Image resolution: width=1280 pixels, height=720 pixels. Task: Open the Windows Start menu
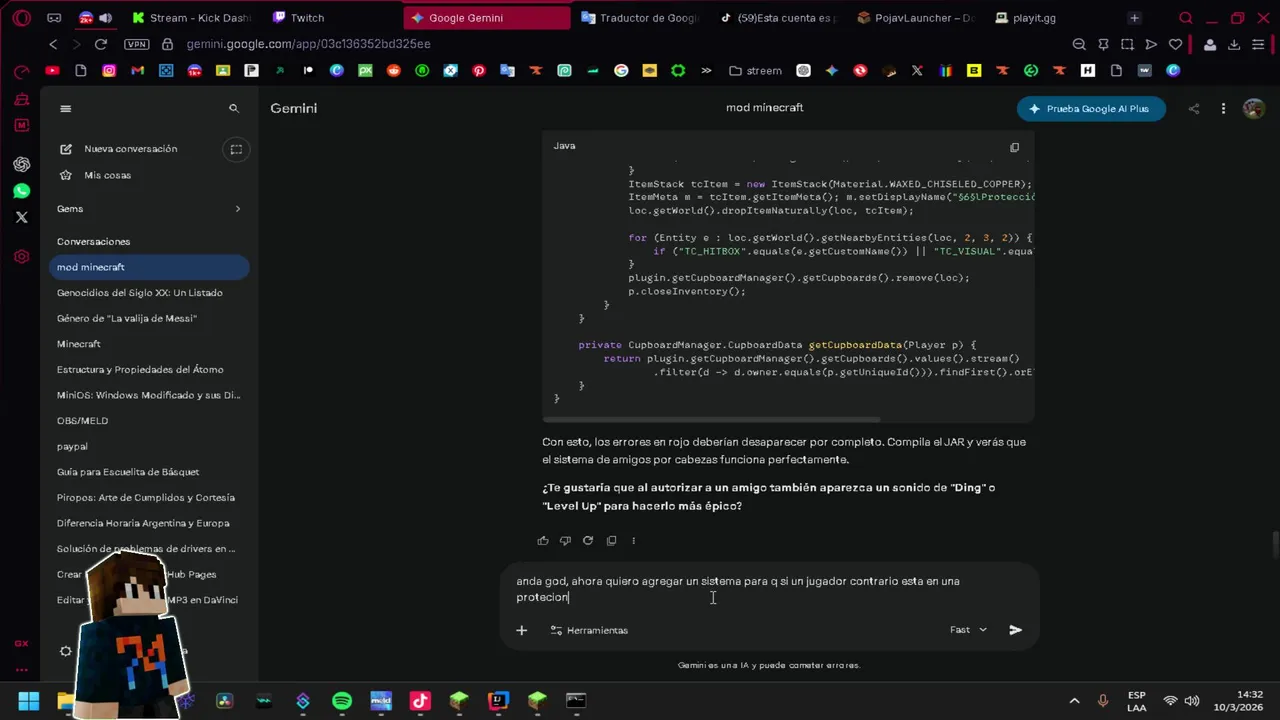(27, 701)
